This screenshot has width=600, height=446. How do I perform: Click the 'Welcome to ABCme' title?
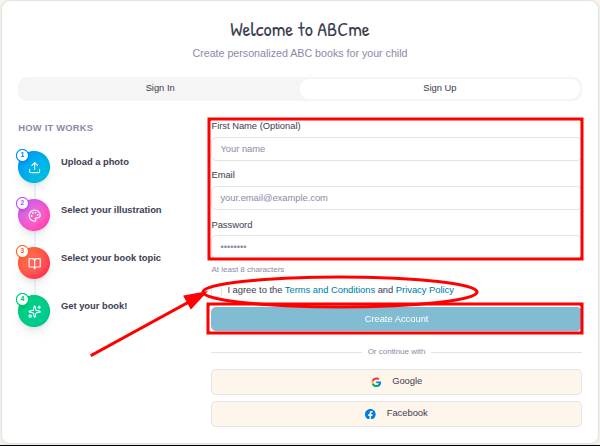(x=300, y=30)
